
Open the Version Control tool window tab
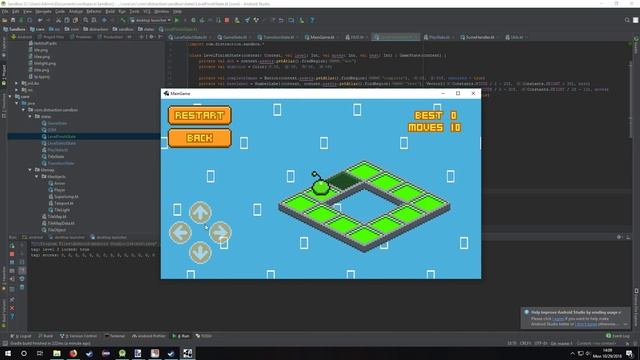click(78, 336)
